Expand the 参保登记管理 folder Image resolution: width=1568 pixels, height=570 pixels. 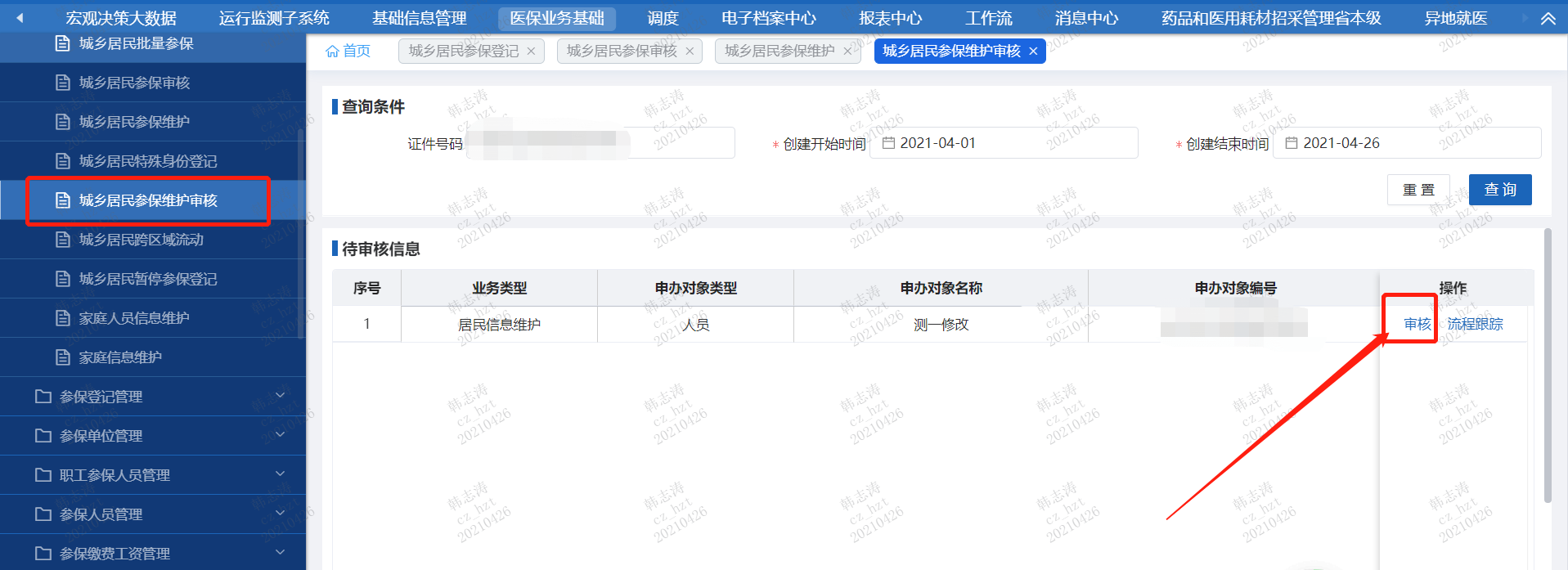[280, 396]
